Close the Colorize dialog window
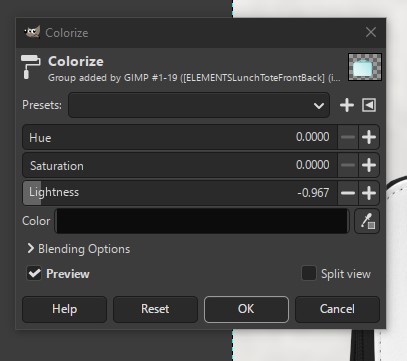The image size is (407, 361). tap(371, 32)
